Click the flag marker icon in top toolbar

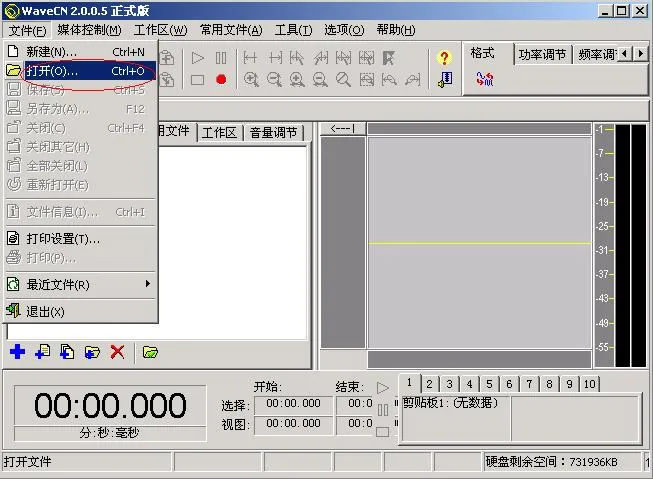click(389, 58)
